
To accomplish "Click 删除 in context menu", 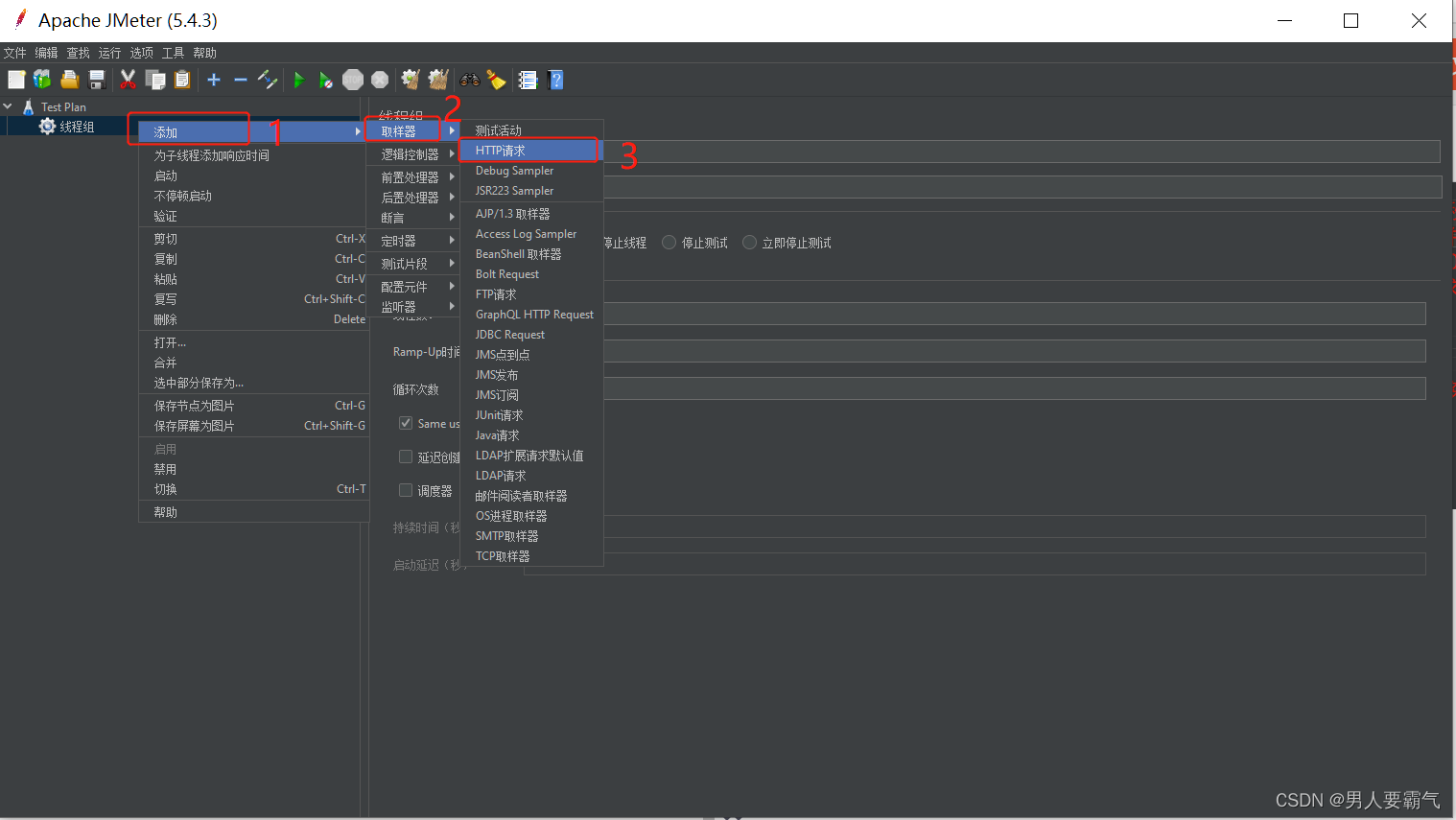I will [x=253, y=319].
